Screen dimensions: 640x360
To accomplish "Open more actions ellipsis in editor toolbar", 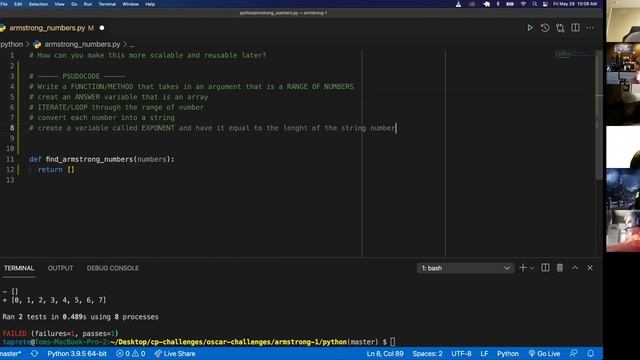I will 590,28.
